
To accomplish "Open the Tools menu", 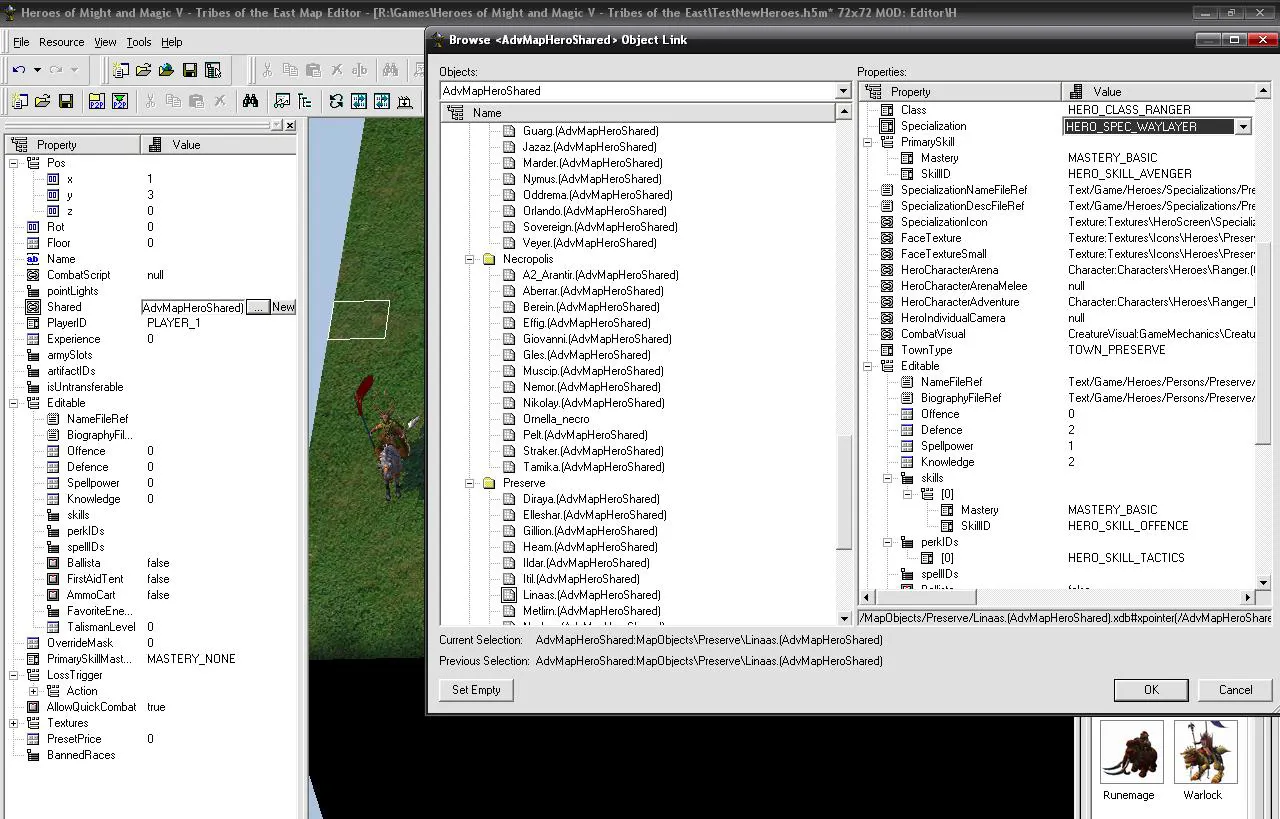I will [139, 42].
